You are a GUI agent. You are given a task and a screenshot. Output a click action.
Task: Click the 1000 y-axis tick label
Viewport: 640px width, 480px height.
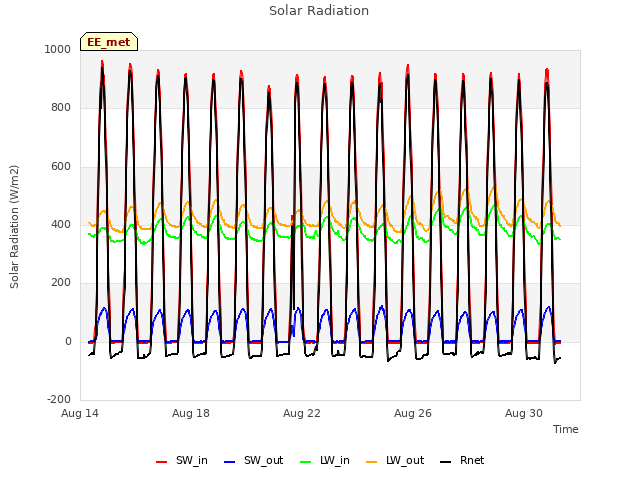point(58,49)
